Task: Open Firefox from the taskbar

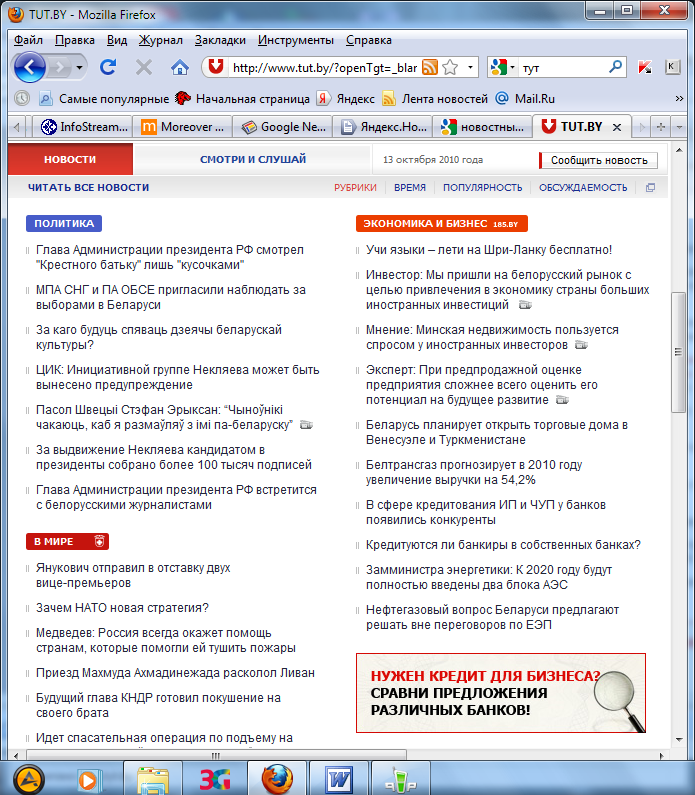Action: [x=277, y=779]
